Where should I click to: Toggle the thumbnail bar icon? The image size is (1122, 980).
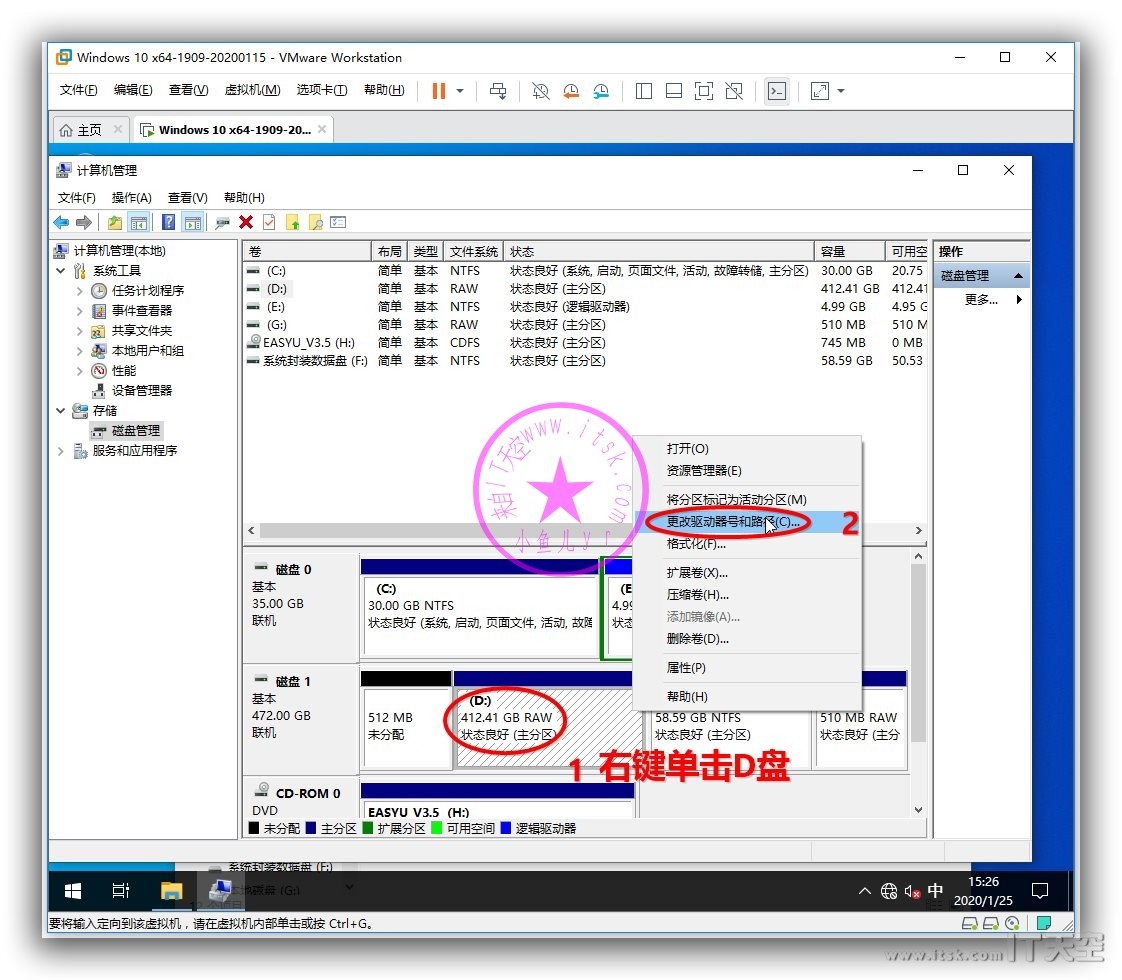pyautogui.click(x=673, y=91)
